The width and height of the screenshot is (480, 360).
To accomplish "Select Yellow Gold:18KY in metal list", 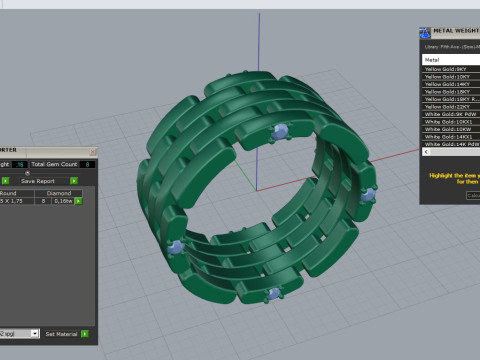I will 451,92.
